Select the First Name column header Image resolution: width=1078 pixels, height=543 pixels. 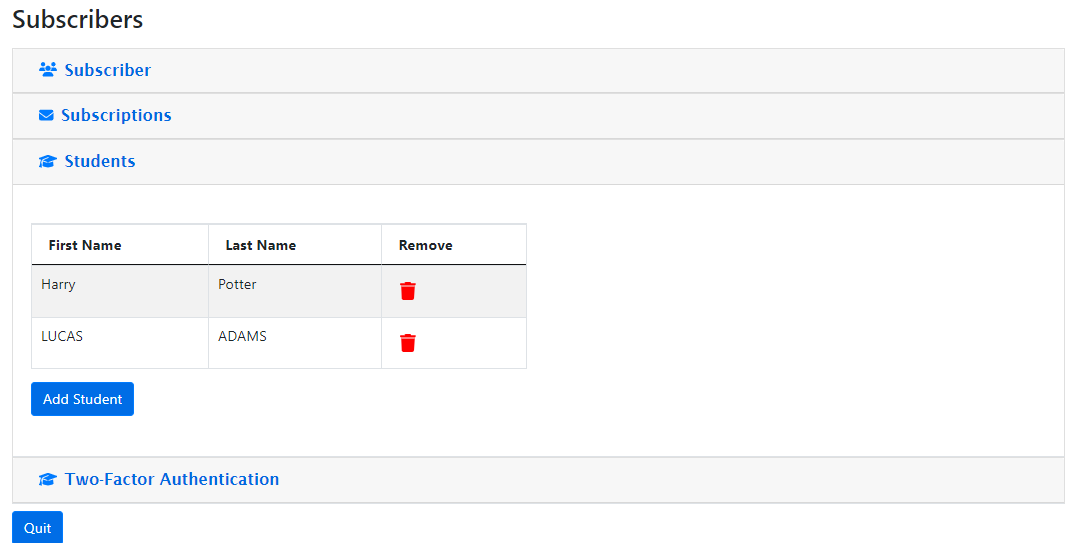tap(85, 245)
